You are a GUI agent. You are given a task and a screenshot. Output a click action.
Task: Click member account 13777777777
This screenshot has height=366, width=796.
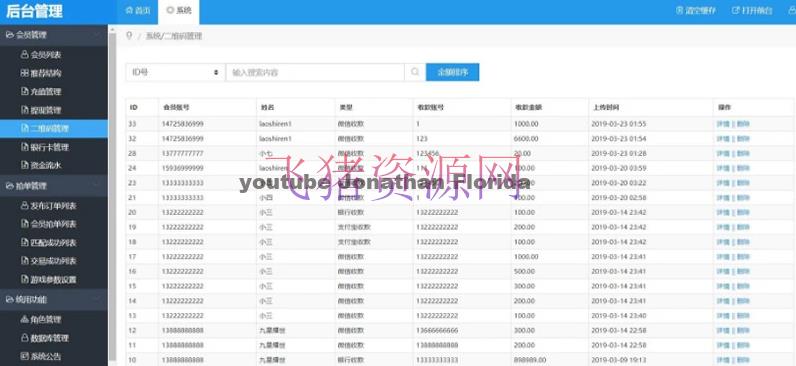[183, 153]
